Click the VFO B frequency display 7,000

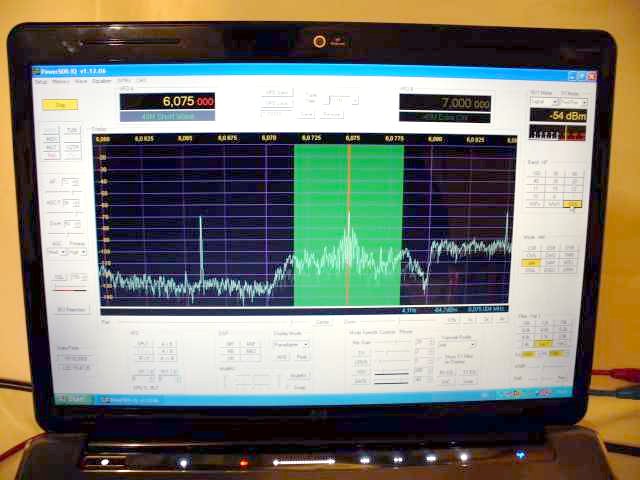pyautogui.click(x=445, y=103)
